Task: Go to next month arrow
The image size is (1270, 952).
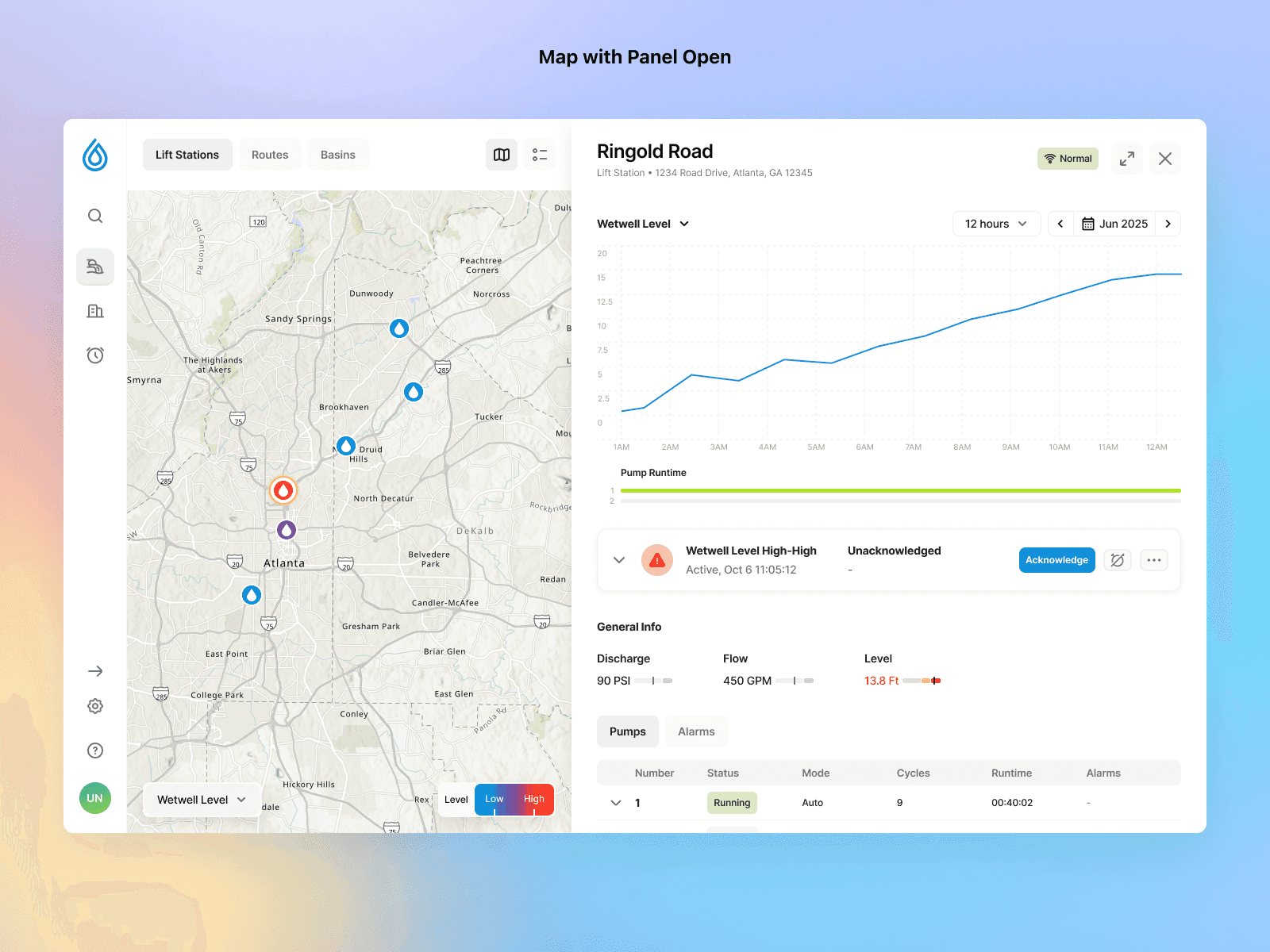Action: click(x=1168, y=224)
